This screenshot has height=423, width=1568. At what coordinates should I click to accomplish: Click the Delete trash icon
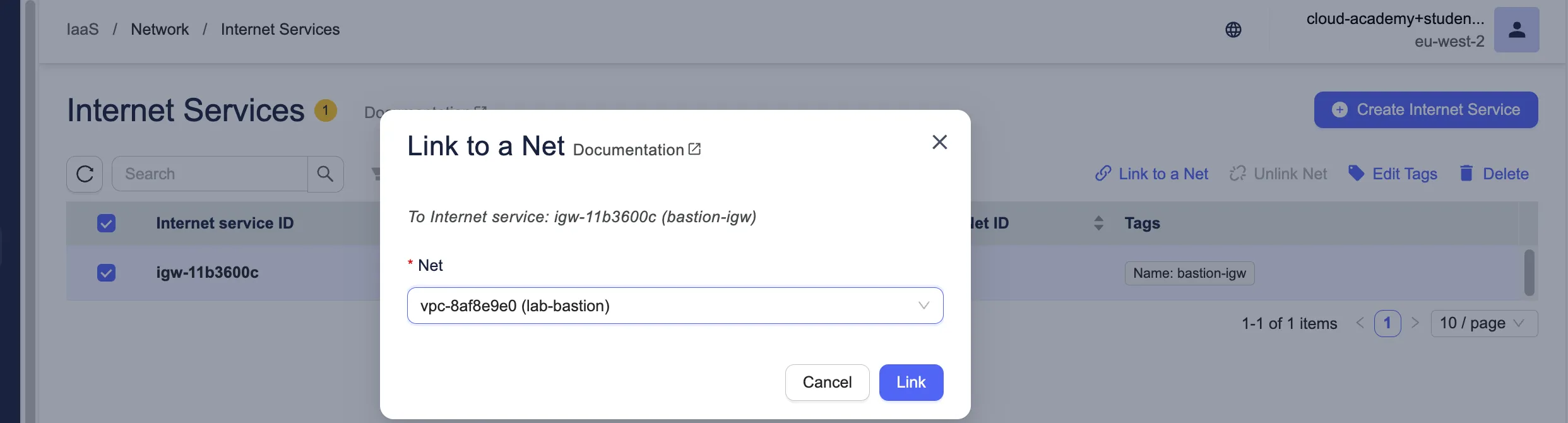pos(1466,173)
